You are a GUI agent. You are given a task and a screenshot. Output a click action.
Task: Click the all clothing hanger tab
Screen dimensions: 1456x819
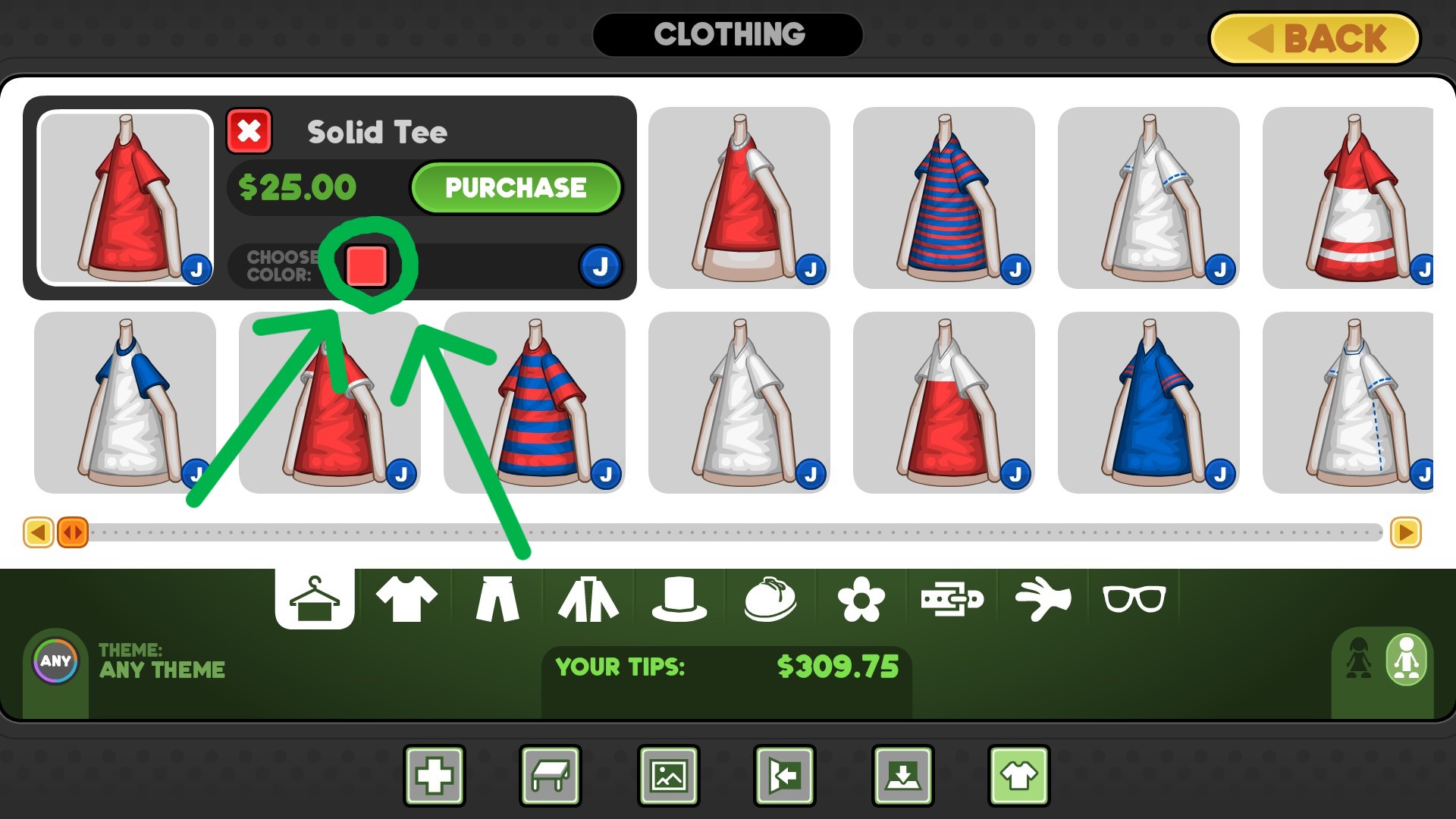(315, 599)
